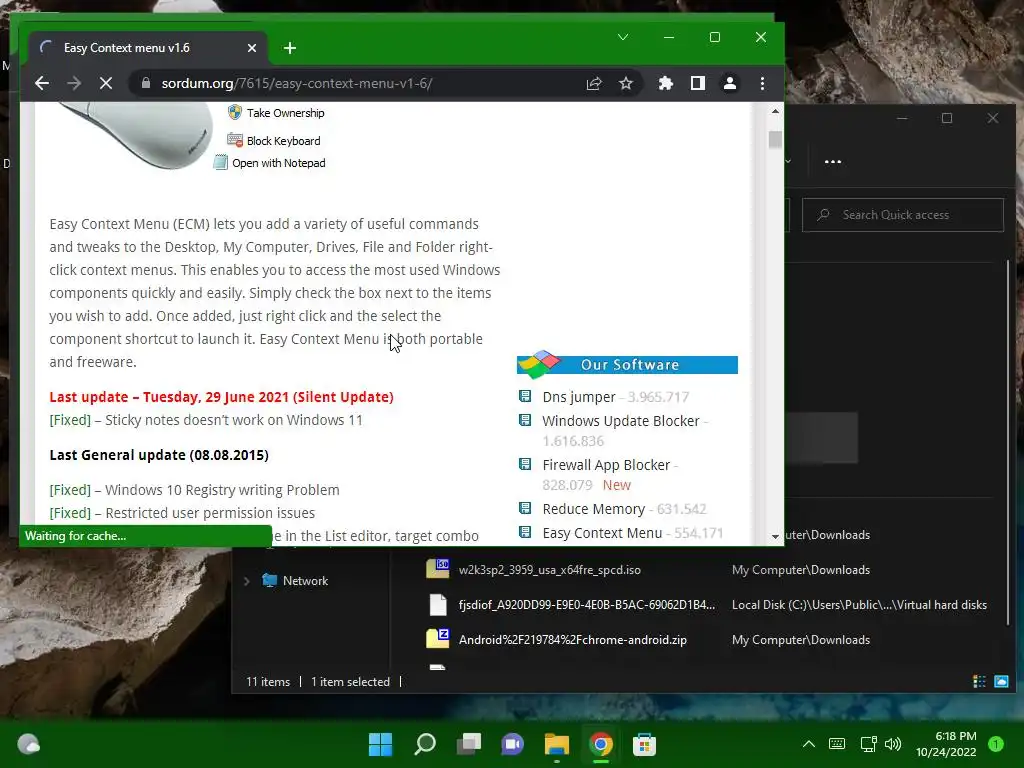Open Chrome profile avatar
Image resolution: width=1024 pixels, height=768 pixels.
(x=729, y=83)
